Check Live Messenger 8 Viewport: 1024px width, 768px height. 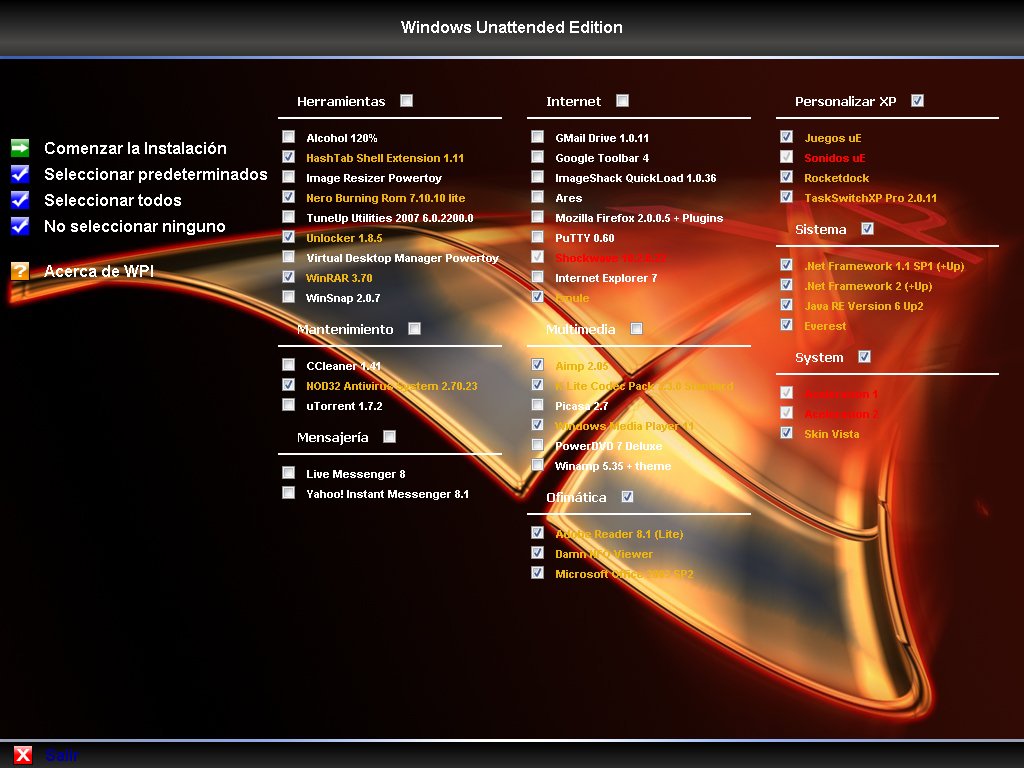point(288,472)
